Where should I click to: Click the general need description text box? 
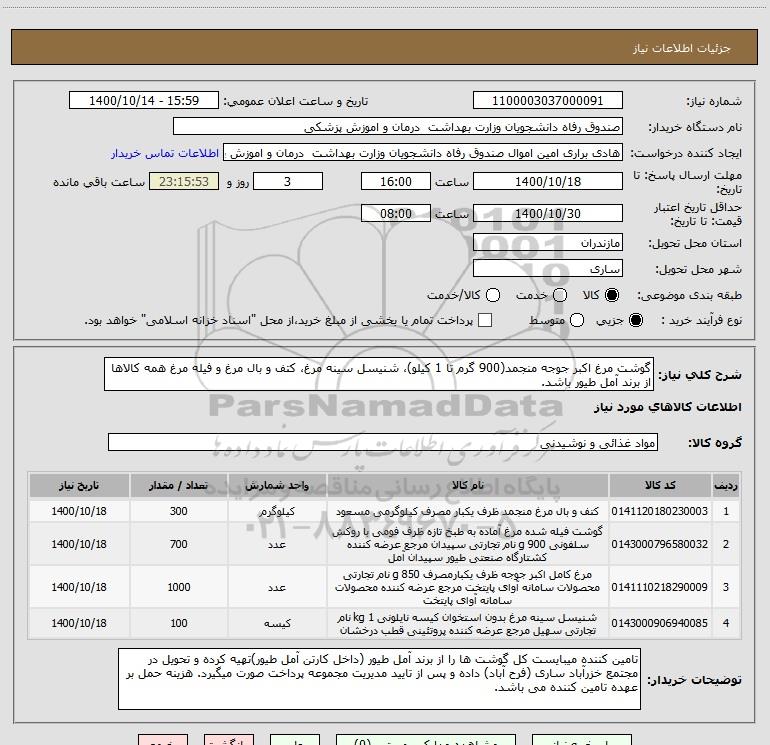[x=379, y=375]
